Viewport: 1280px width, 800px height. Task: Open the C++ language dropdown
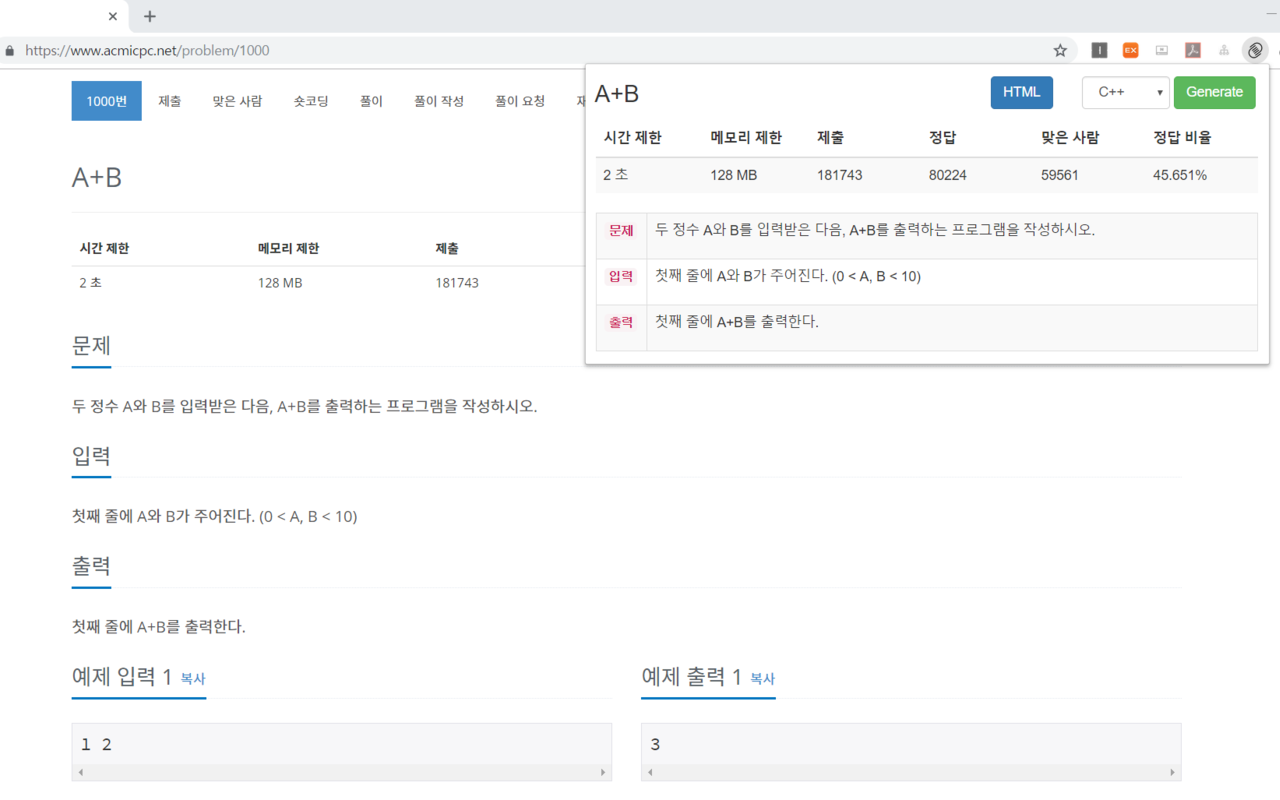click(x=1126, y=92)
